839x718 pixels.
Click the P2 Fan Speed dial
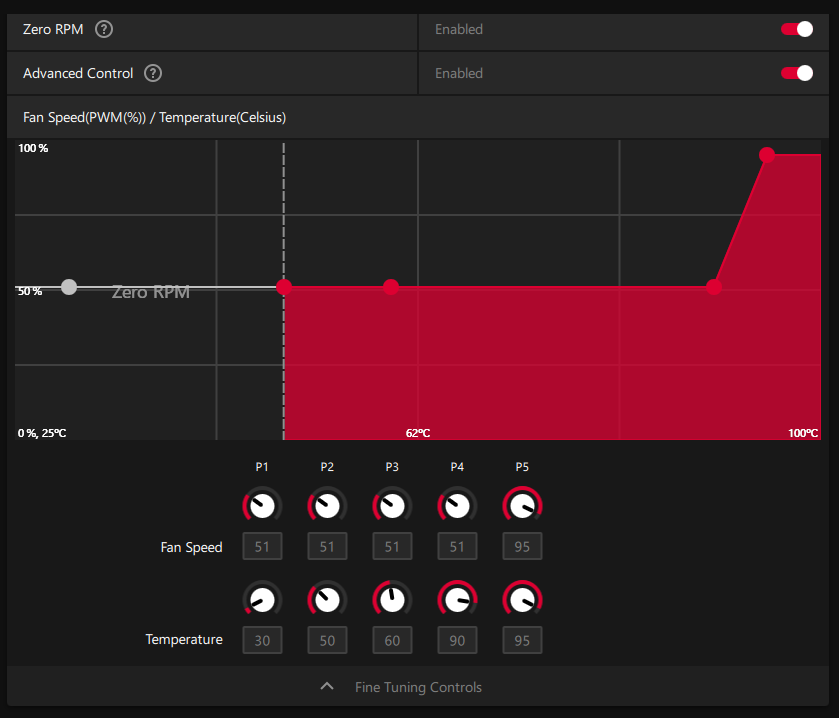(x=327, y=506)
